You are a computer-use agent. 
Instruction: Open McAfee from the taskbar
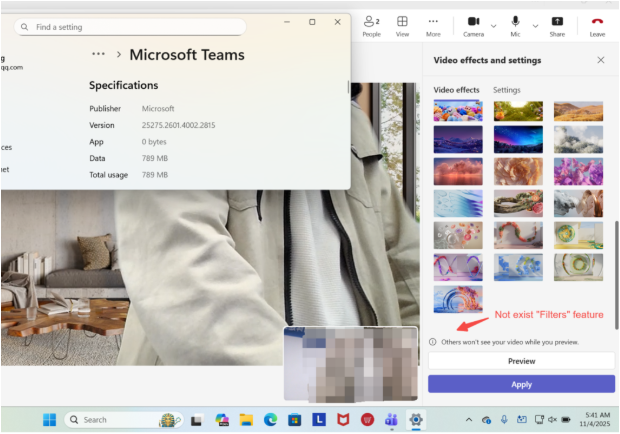point(343,420)
